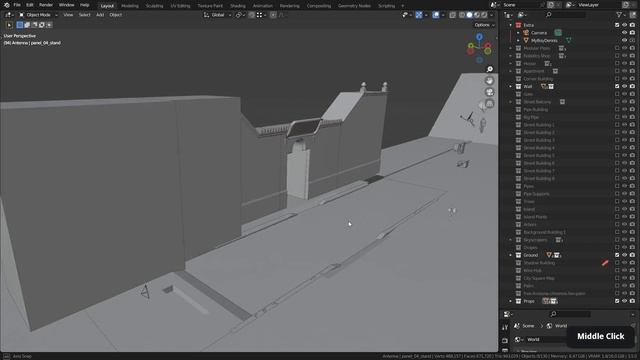Hide the Camera object eye icon
The image size is (640, 360).
tap(624, 33)
